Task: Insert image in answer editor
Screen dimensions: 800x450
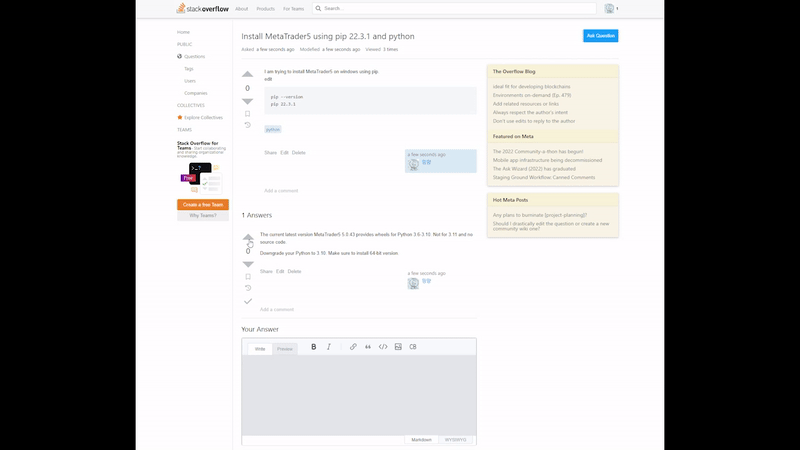Action: point(398,347)
